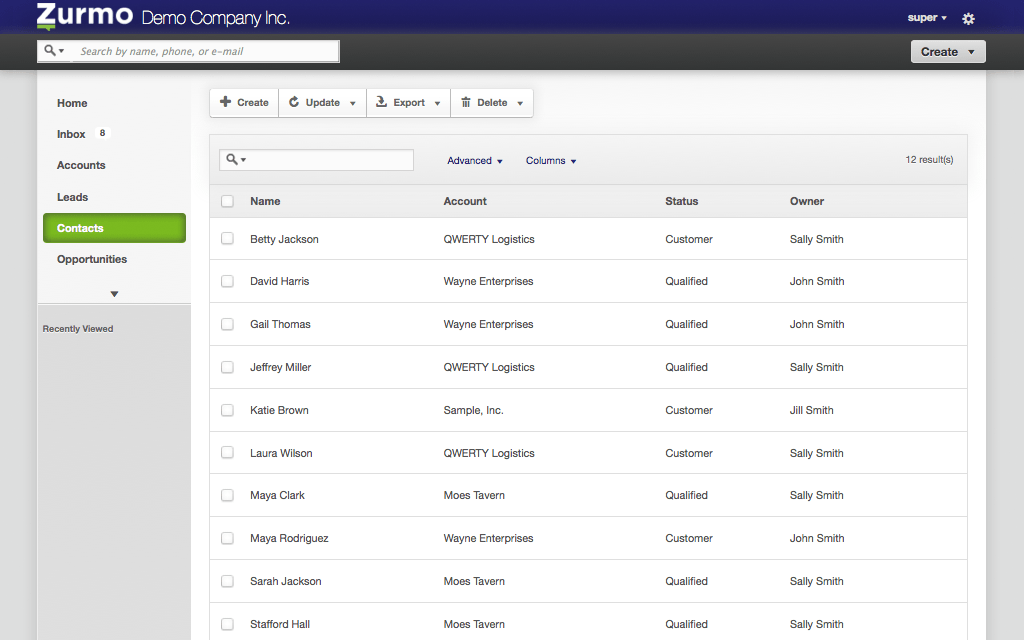The width and height of the screenshot is (1024, 640).
Task: Click the global search input field
Action: [x=205, y=51]
